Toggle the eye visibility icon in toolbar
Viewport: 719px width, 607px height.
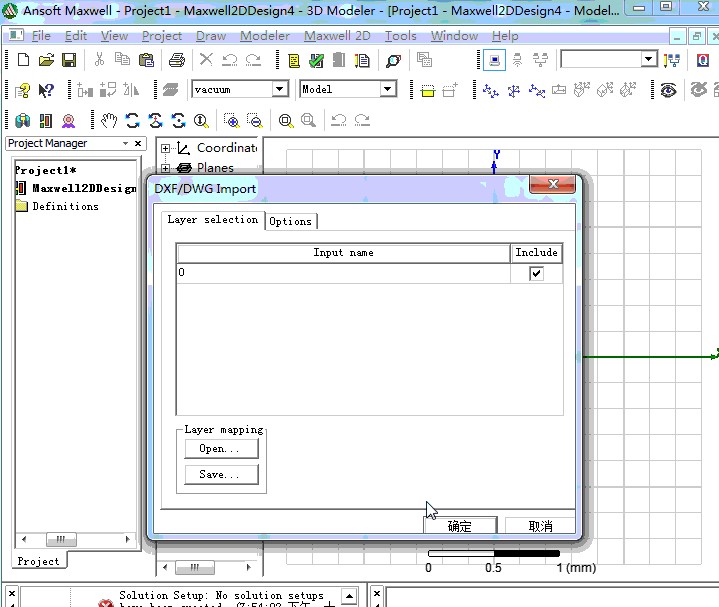pyautogui.click(x=669, y=90)
